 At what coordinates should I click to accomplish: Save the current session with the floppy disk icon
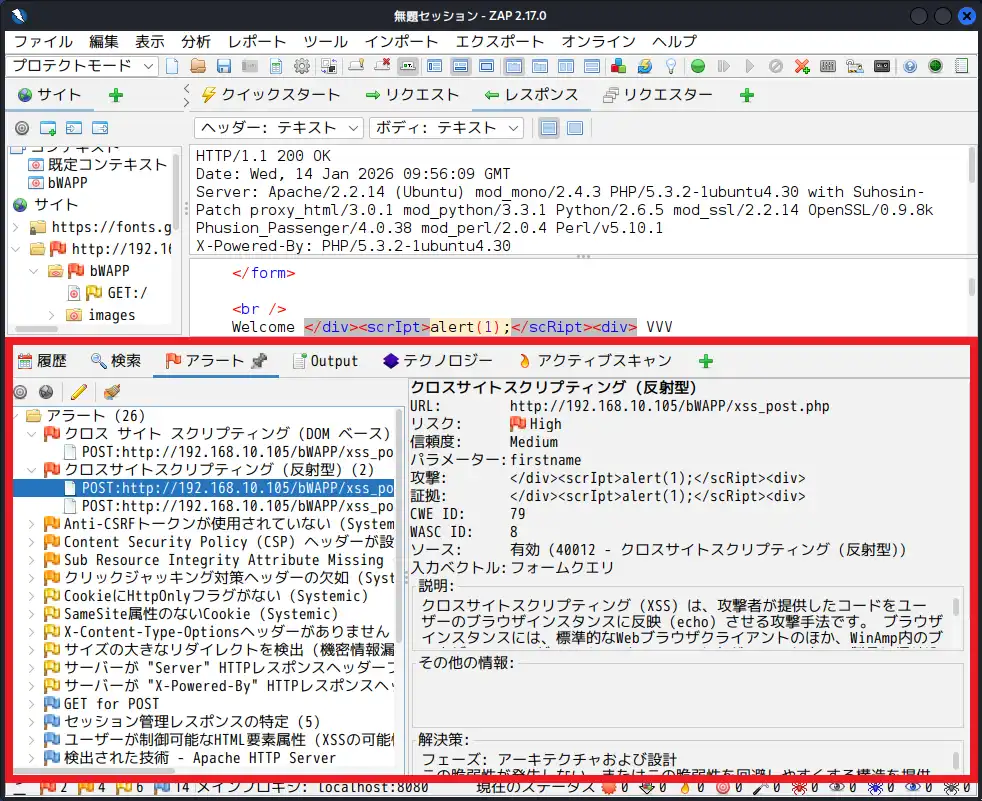226,67
